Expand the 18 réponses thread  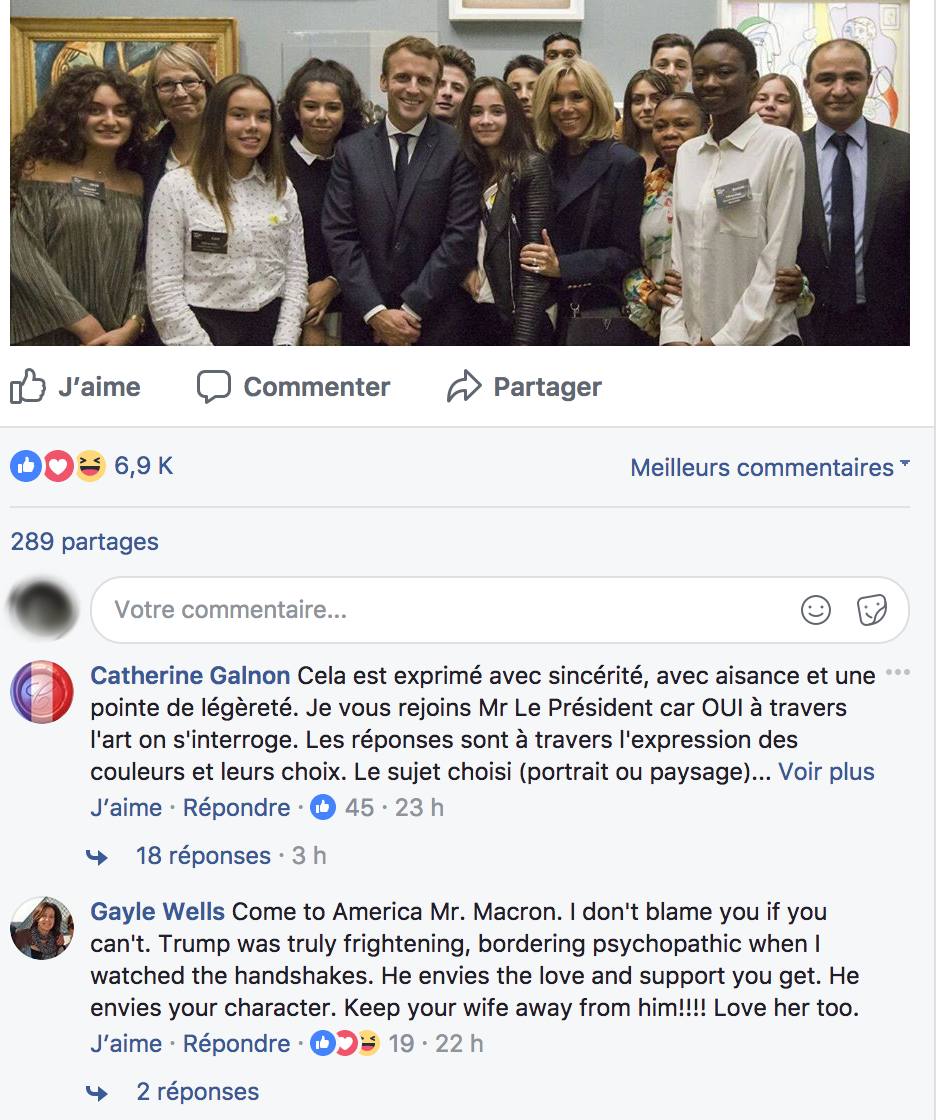tap(203, 856)
